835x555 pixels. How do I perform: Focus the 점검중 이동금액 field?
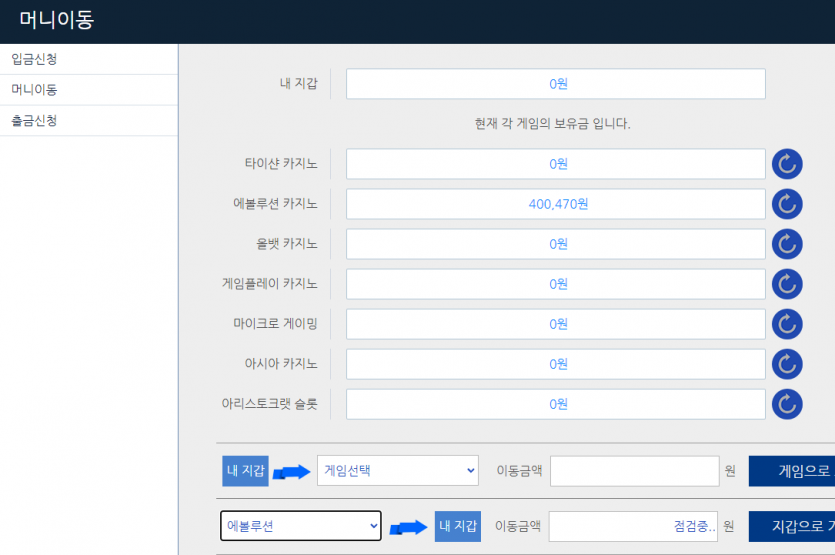(633, 526)
